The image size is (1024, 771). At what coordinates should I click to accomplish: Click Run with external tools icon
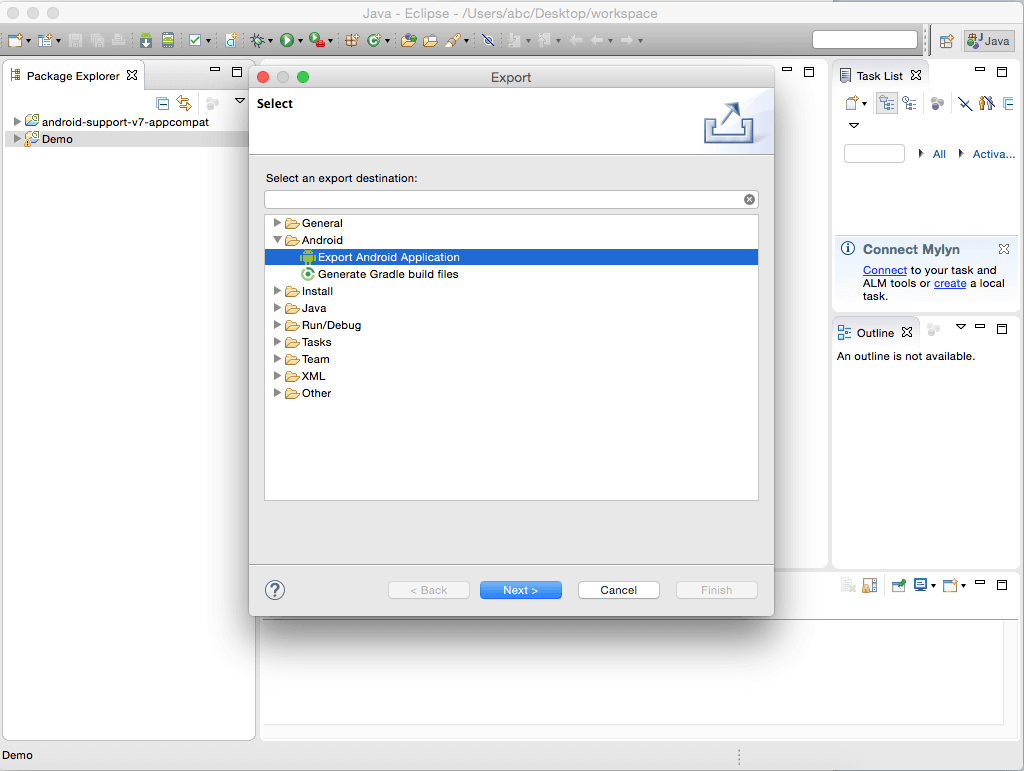point(316,40)
